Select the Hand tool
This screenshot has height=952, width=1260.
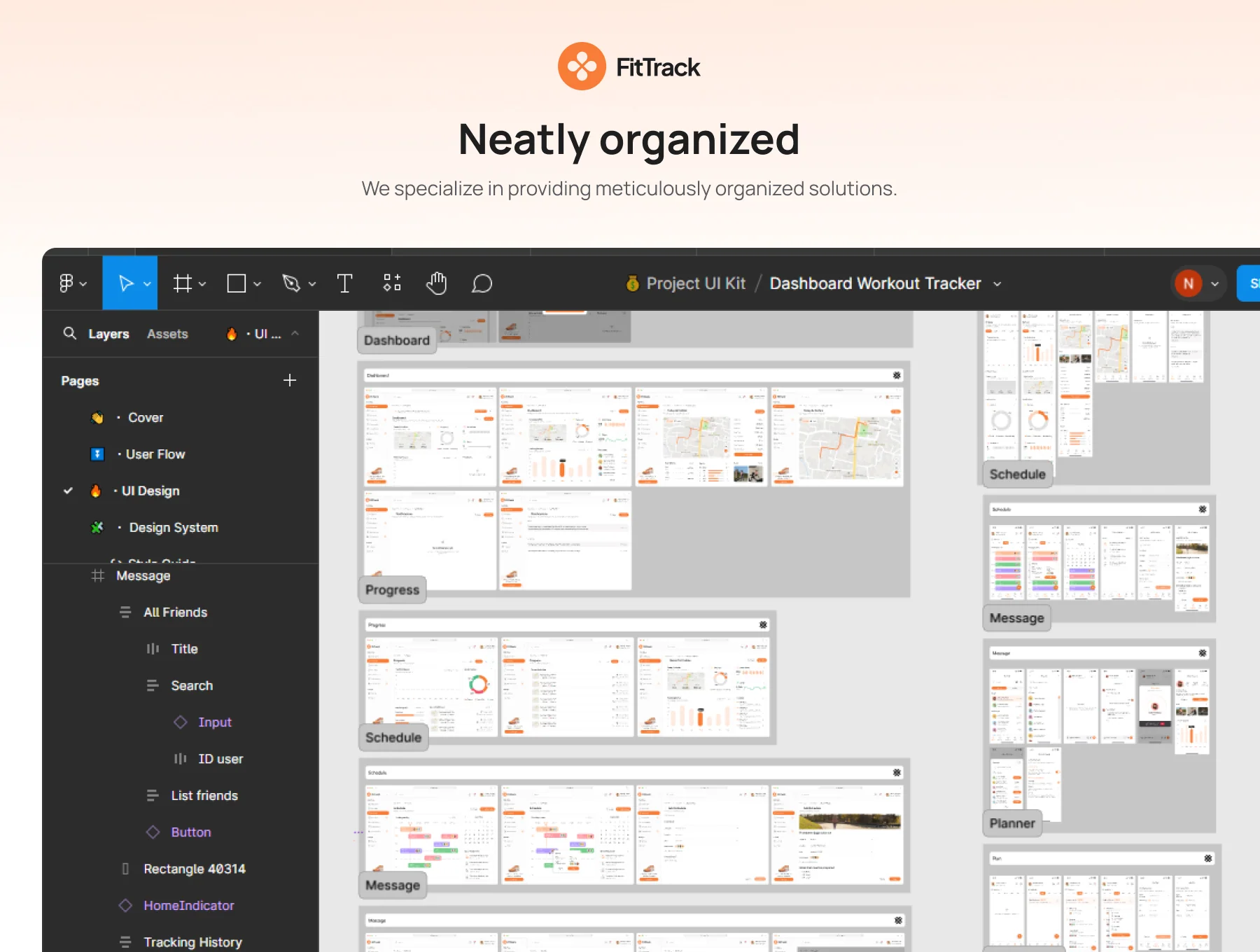(x=437, y=283)
